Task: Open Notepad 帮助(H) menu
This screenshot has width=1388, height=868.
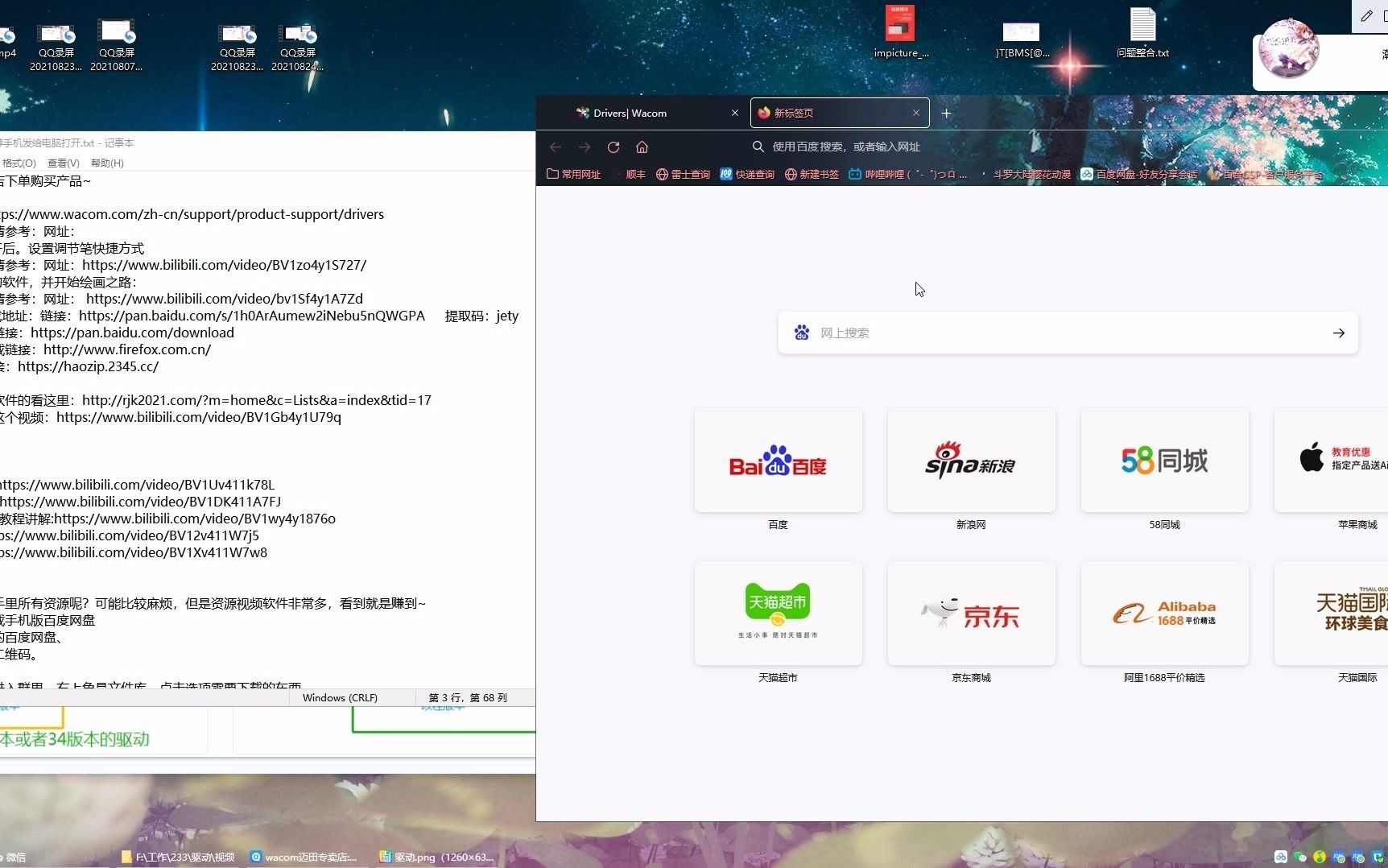Action: 107,163
